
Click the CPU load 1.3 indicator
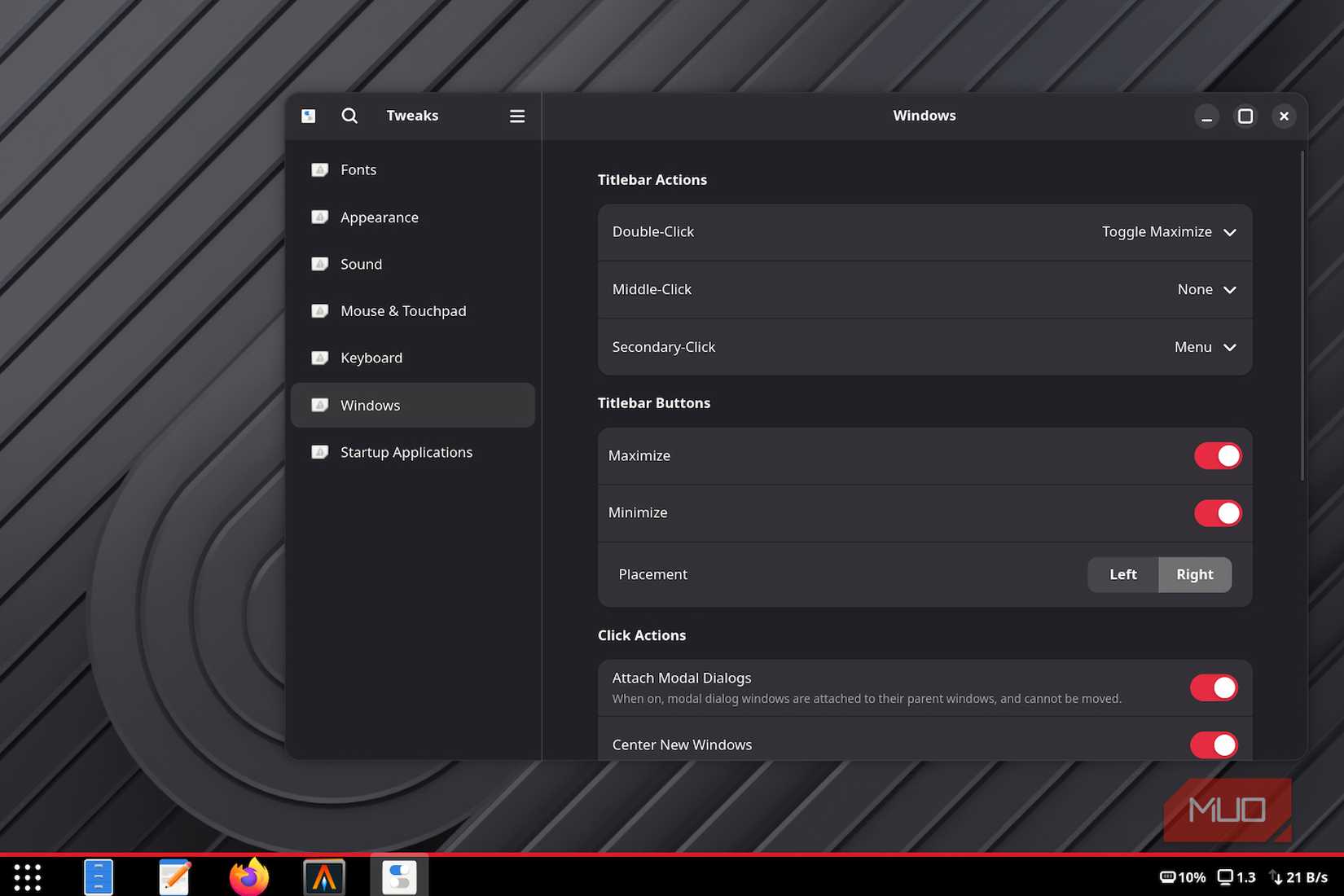pyautogui.click(x=1236, y=877)
